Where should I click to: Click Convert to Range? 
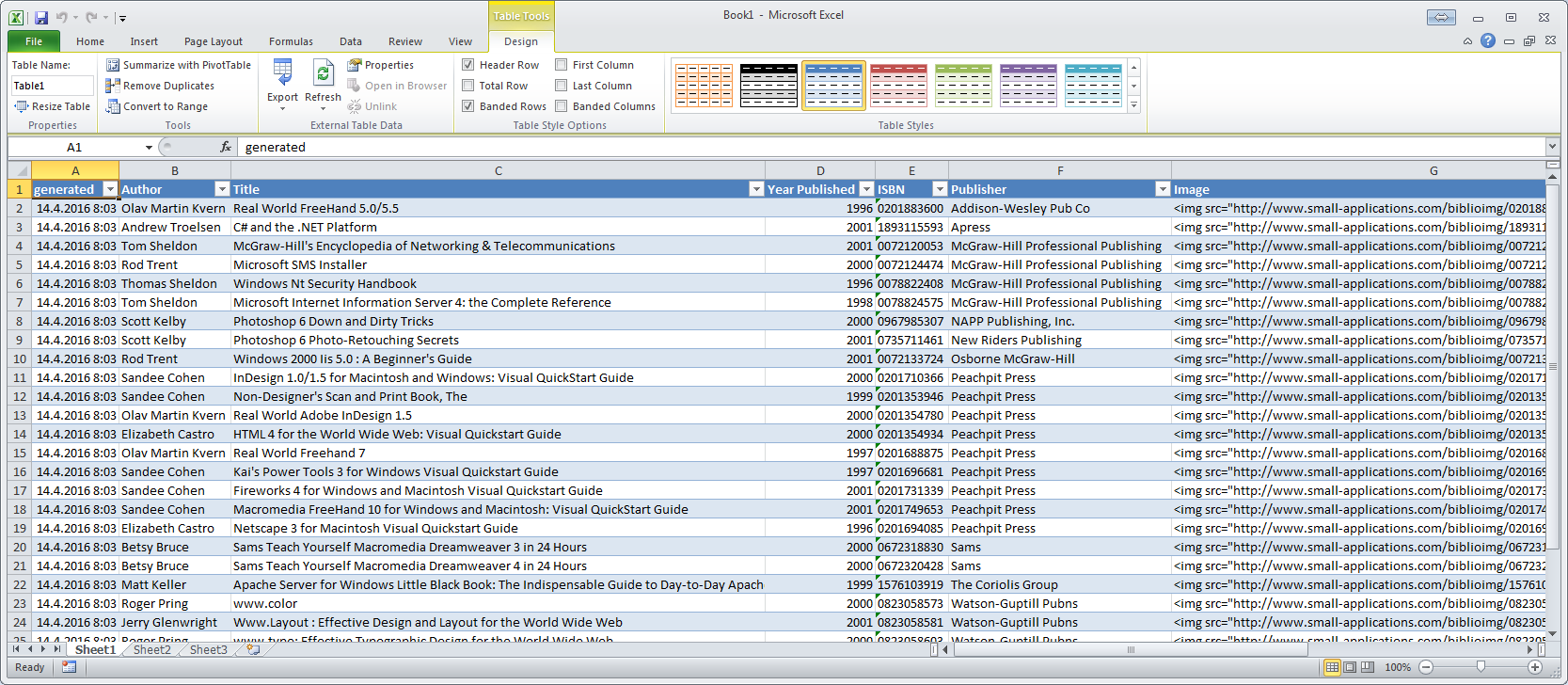[157, 106]
